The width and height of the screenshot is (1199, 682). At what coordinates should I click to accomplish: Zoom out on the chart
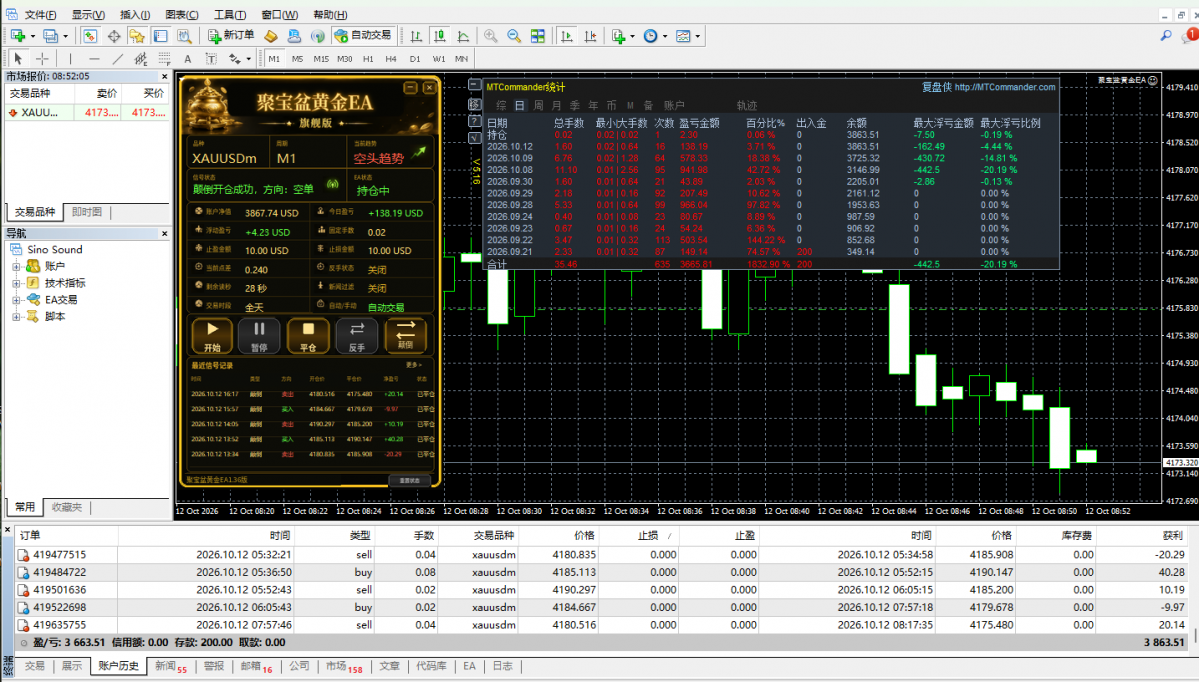[514, 36]
